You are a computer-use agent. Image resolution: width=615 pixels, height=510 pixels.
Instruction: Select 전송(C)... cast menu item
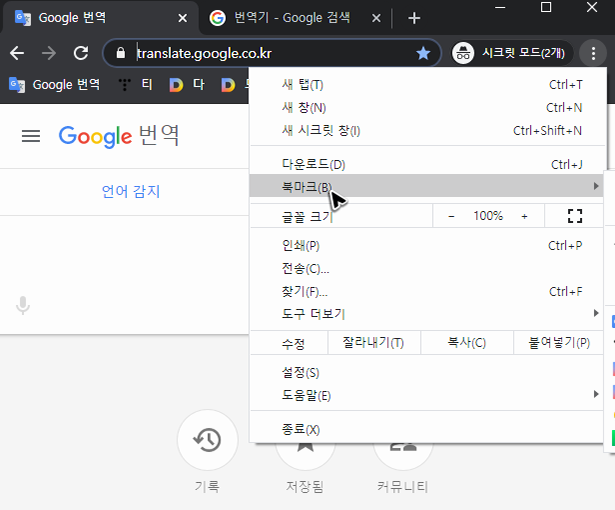click(x=427, y=269)
